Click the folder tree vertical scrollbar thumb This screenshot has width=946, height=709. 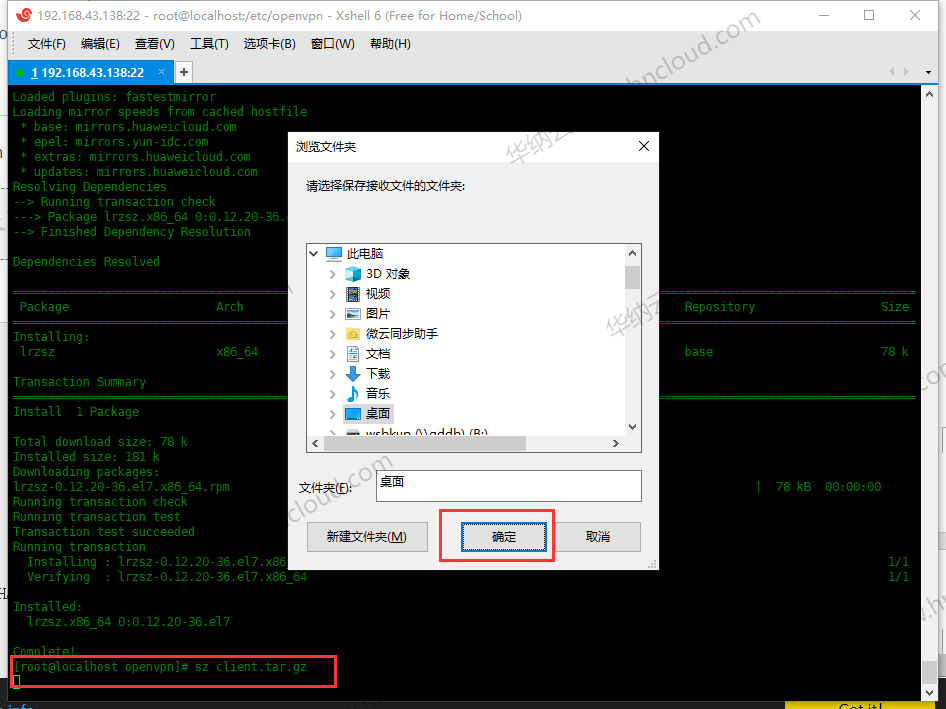(x=632, y=278)
